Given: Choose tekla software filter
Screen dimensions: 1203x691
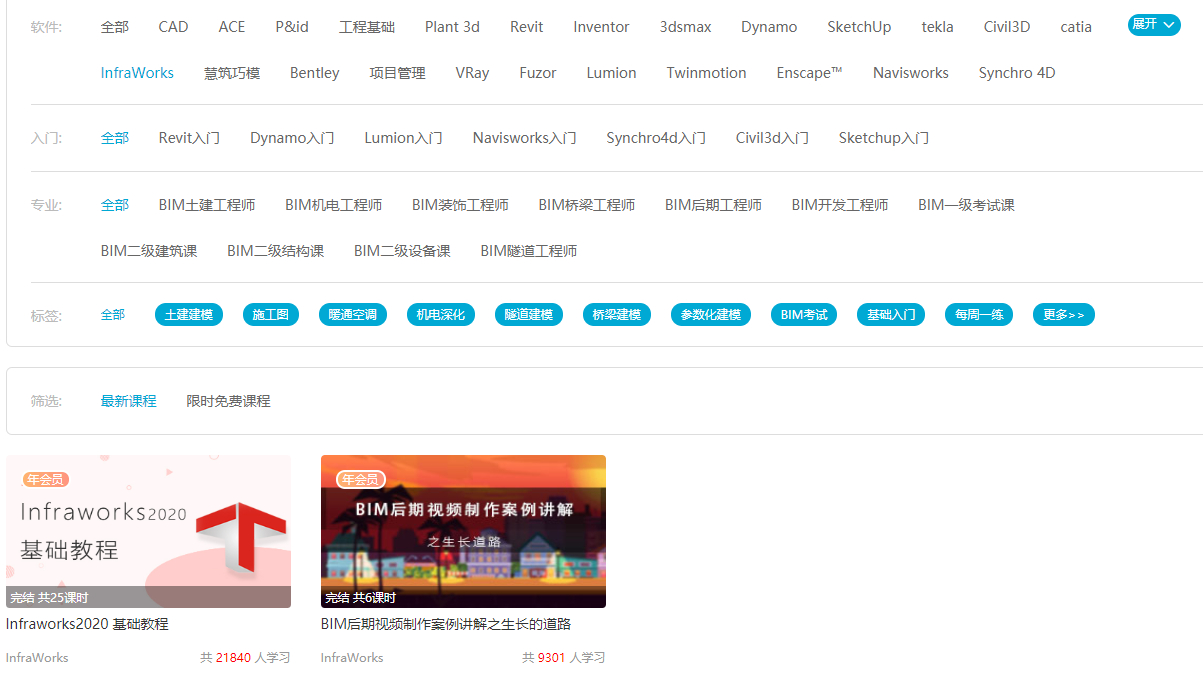Looking at the screenshot, I should coord(938,27).
